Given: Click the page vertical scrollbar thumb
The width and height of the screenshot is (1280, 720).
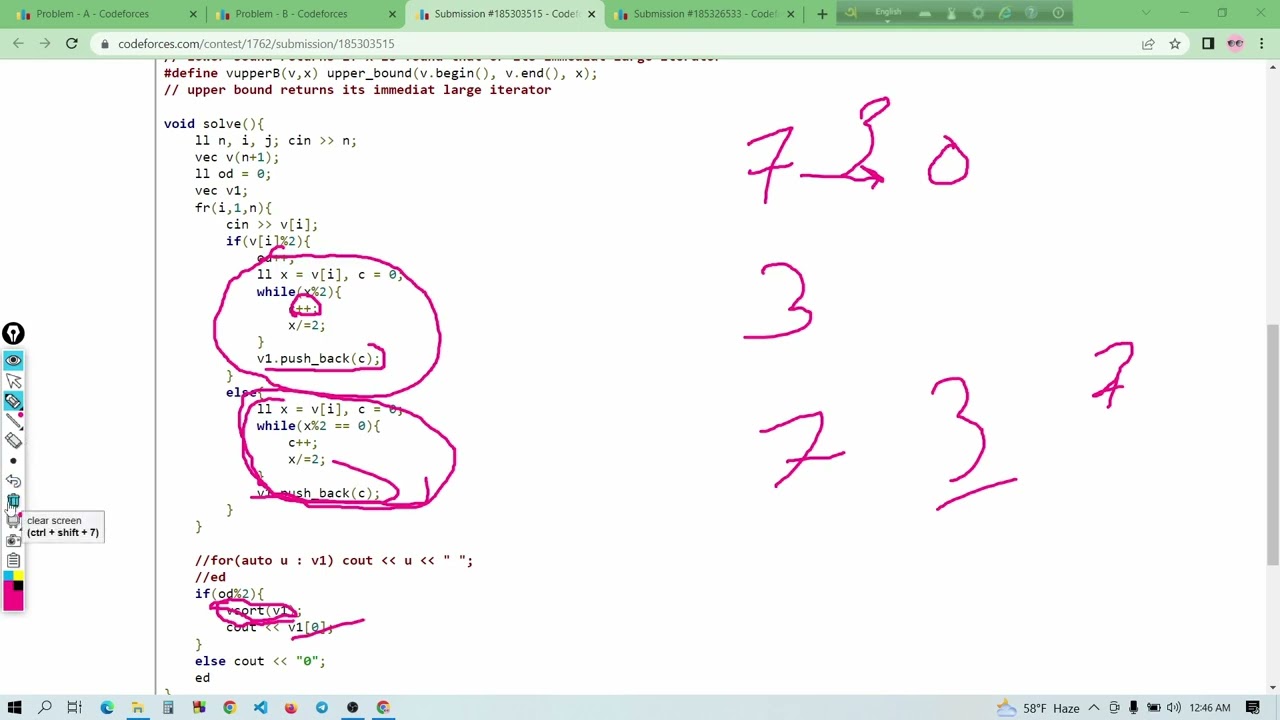Looking at the screenshot, I should point(1273,444).
